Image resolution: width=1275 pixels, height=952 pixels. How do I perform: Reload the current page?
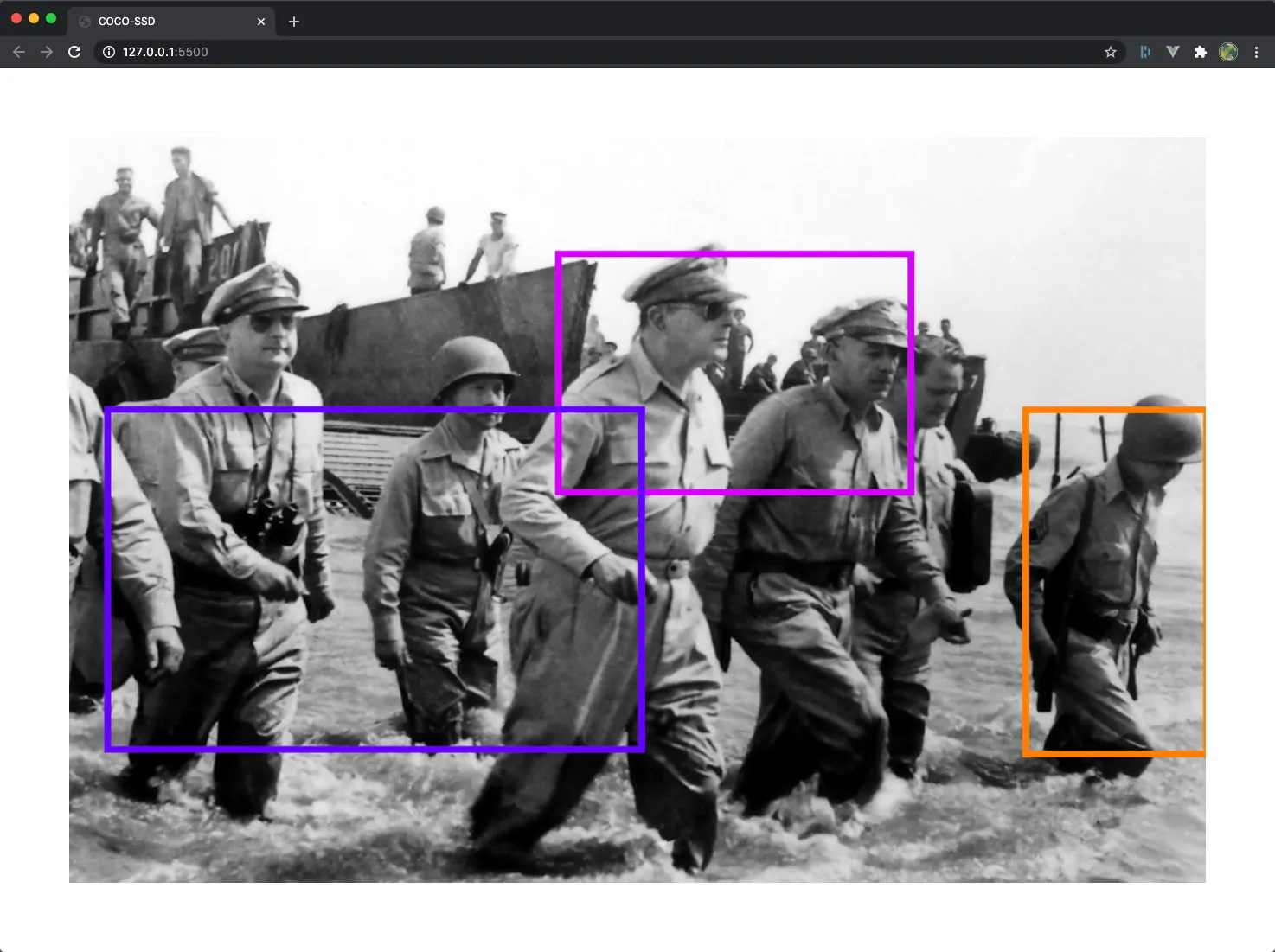(74, 52)
